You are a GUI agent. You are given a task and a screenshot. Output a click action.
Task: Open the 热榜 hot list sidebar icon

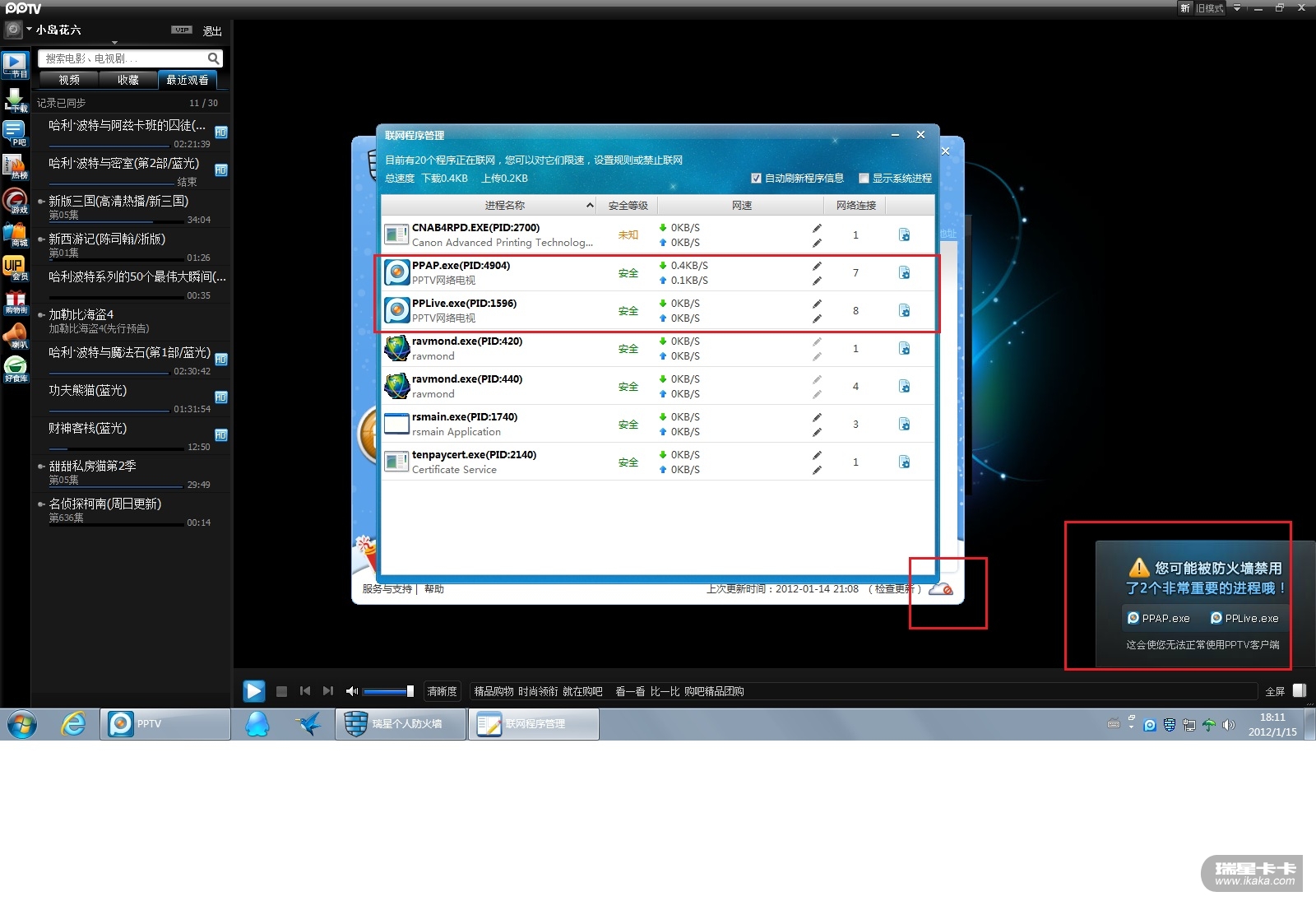[x=15, y=167]
